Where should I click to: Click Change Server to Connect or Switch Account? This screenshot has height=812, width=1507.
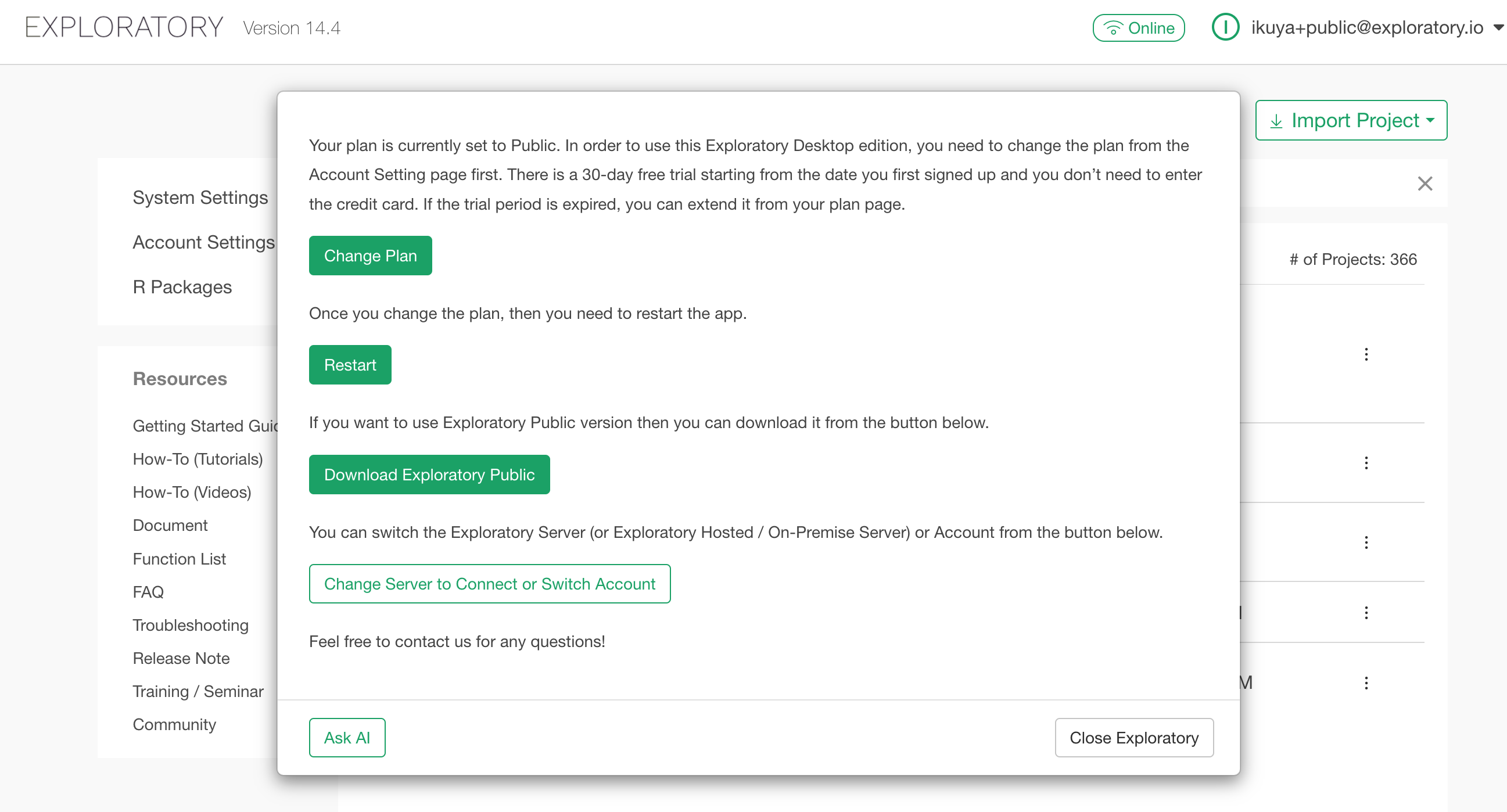489,584
